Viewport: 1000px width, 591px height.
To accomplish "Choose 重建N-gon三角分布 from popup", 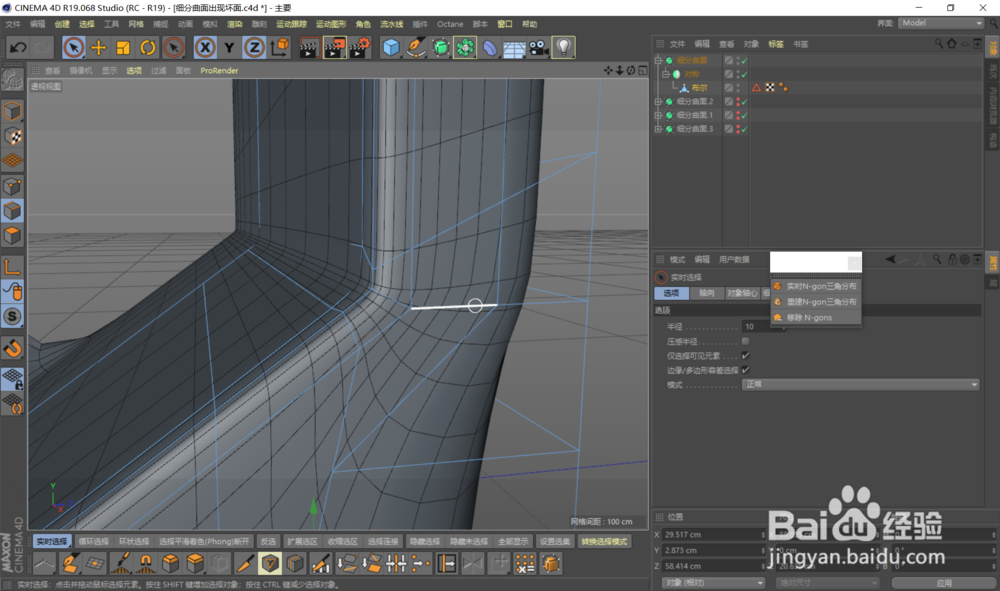I will 816,302.
